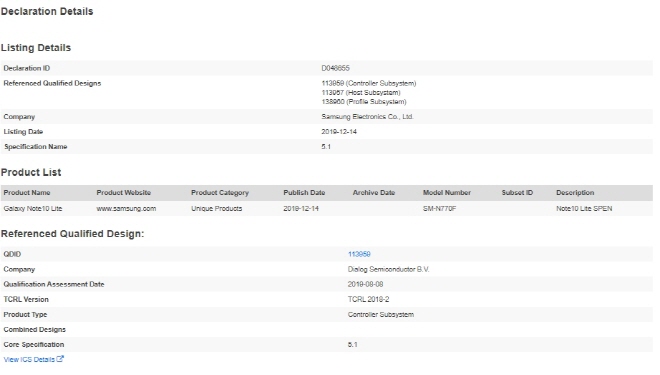Click the Declaration ID value
Image resolution: width=660 pixels, height=375 pixels.
pos(335,68)
